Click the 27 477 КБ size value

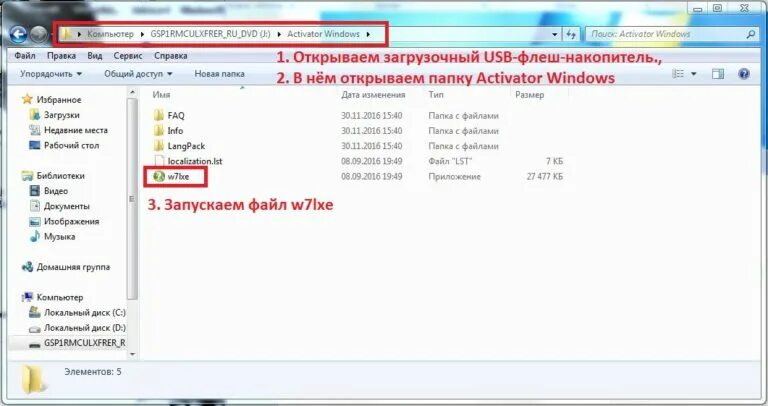pos(545,176)
